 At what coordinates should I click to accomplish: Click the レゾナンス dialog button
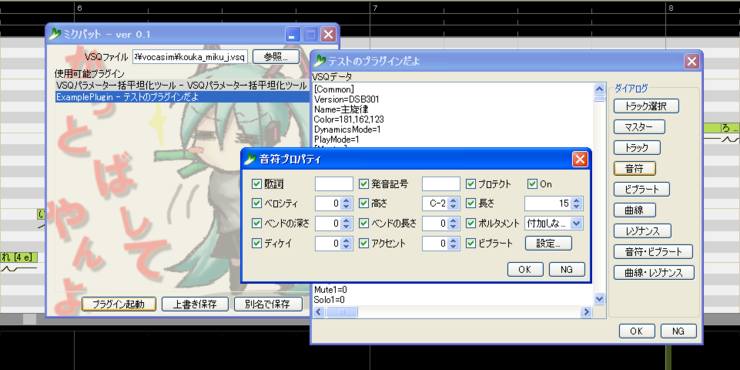click(x=642, y=231)
